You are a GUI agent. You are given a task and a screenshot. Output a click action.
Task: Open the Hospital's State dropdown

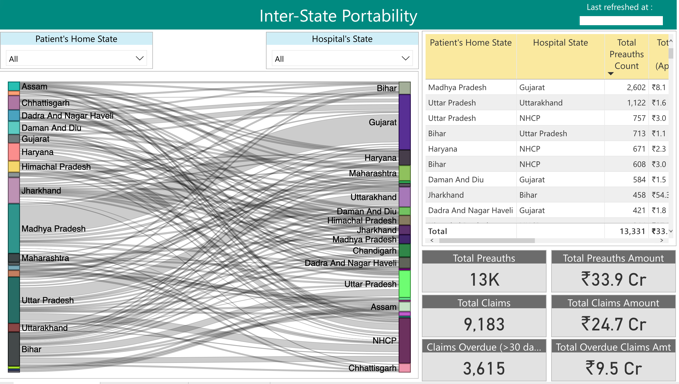pos(342,58)
